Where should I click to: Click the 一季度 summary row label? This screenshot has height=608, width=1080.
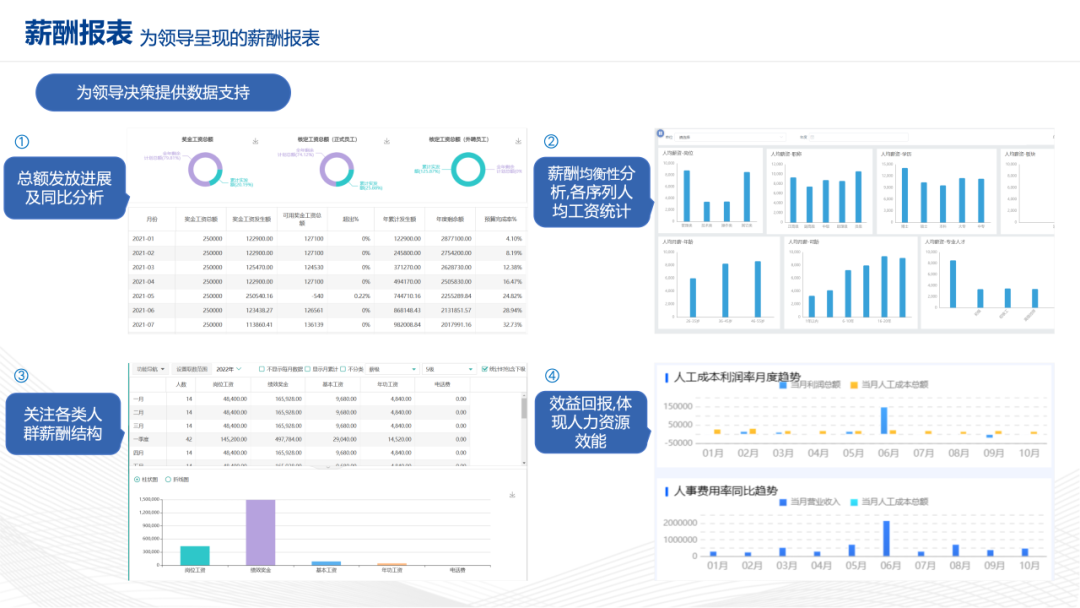click(x=141, y=439)
